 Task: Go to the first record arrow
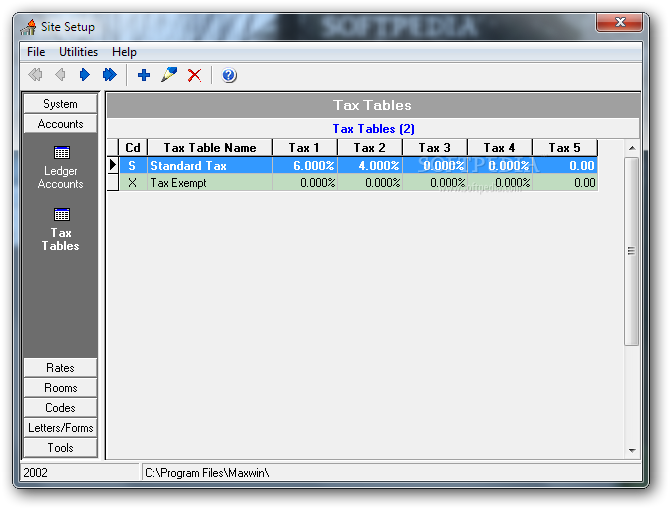click(x=35, y=75)
